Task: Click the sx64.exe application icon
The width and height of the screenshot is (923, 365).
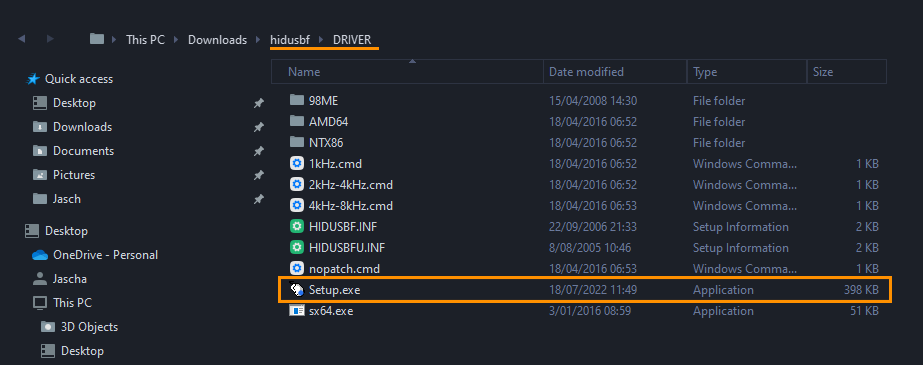Action: (x=297, y=311)
